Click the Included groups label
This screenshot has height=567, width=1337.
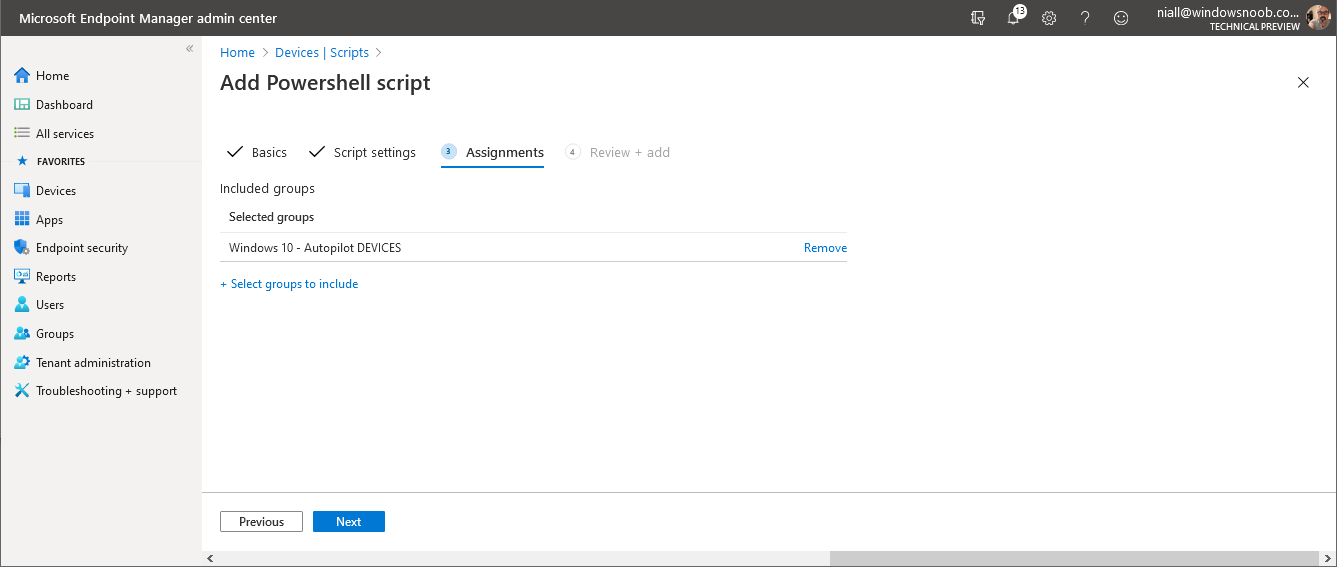267,188
